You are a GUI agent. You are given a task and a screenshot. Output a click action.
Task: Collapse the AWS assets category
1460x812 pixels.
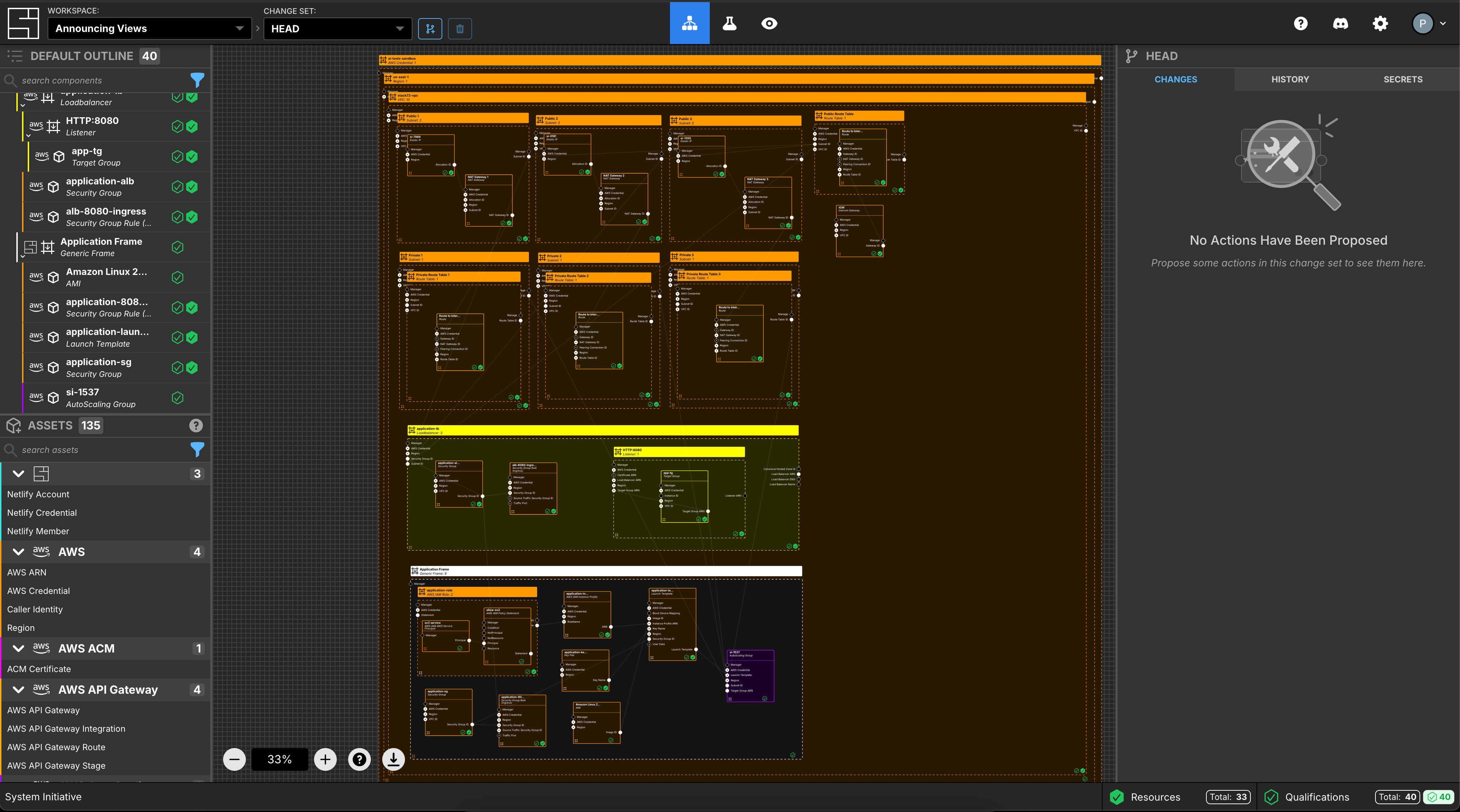click(x=19, y=552)
